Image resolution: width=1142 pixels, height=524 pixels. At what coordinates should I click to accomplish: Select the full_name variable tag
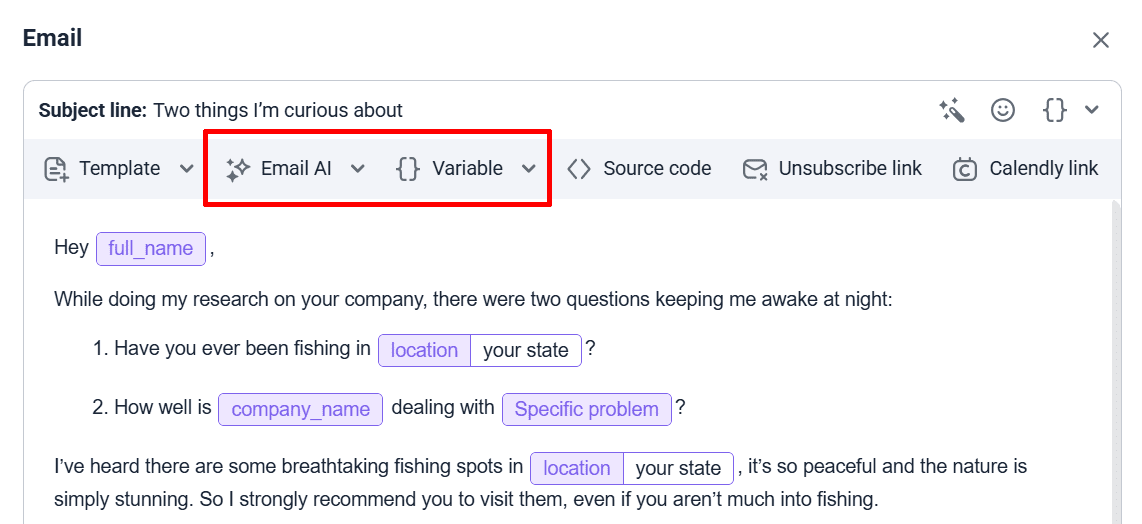click(151, 249)
